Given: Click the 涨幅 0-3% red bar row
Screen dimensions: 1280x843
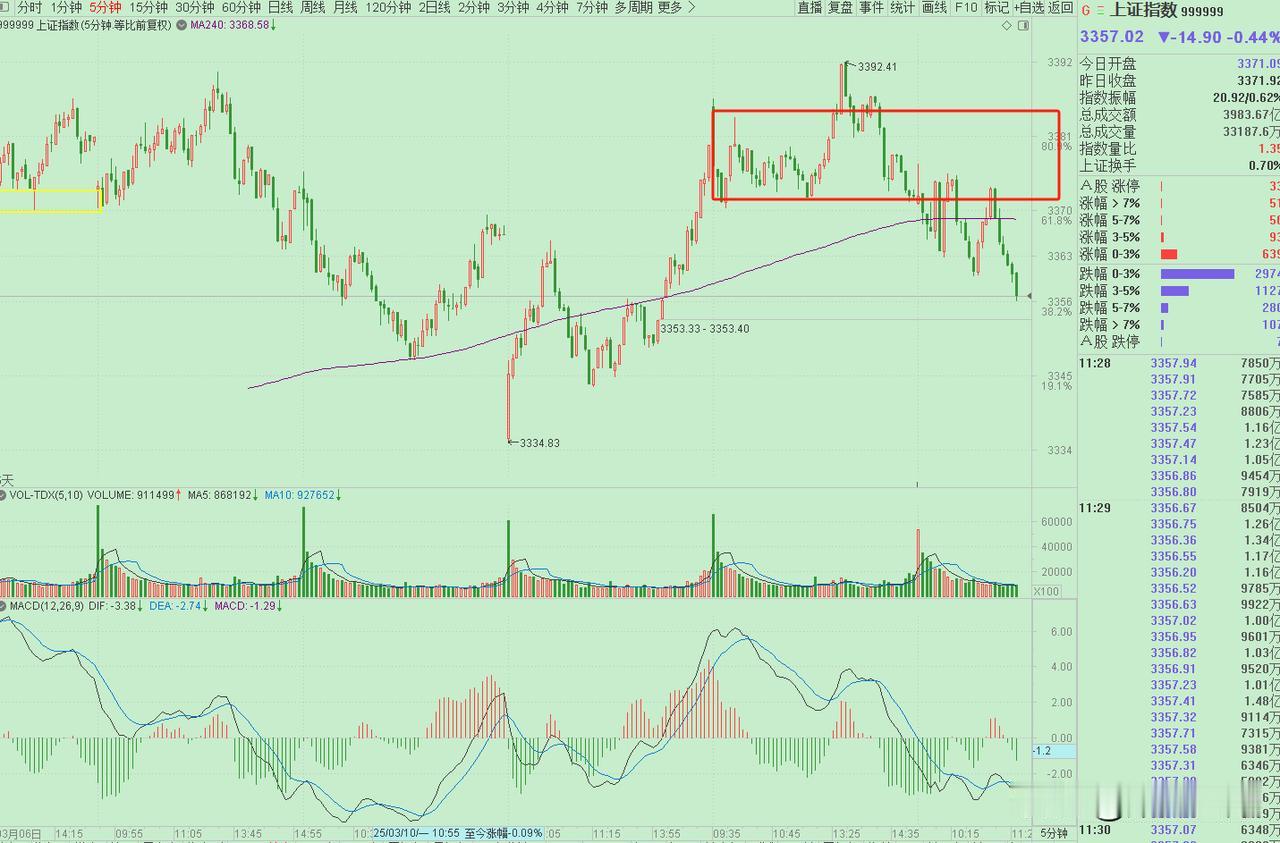Looking at the screenshot, I should (x=1179, y=254).
